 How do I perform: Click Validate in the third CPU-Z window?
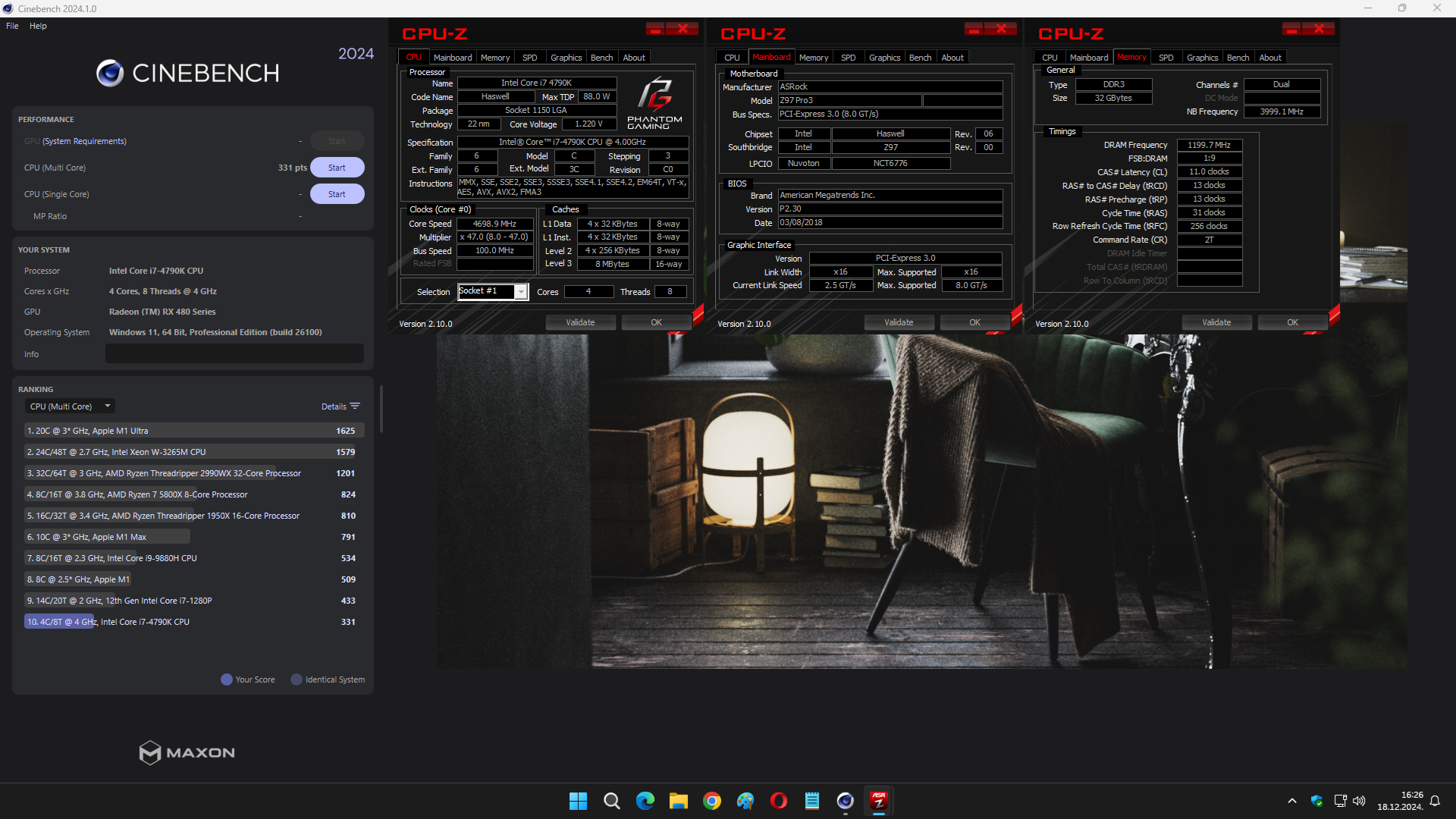(1216, 322)
